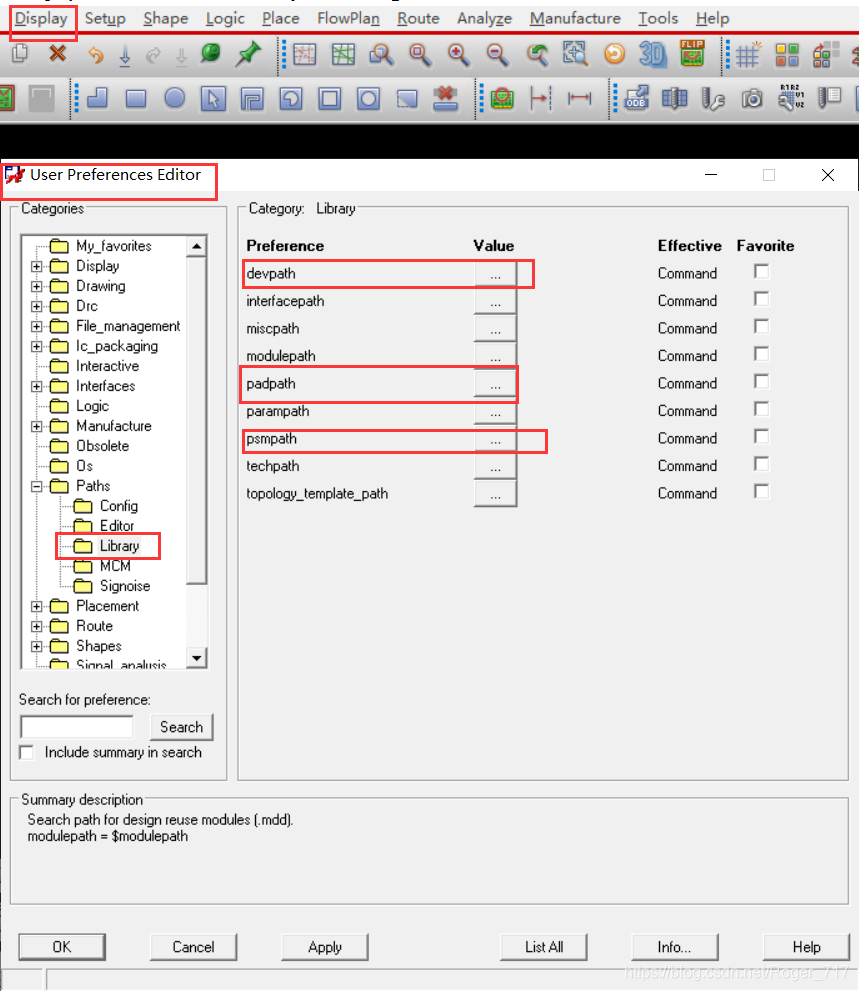This screenshot has width=859, height=991.
Task: Open the Manufacture menu
Action: click(x=575, y=18)
